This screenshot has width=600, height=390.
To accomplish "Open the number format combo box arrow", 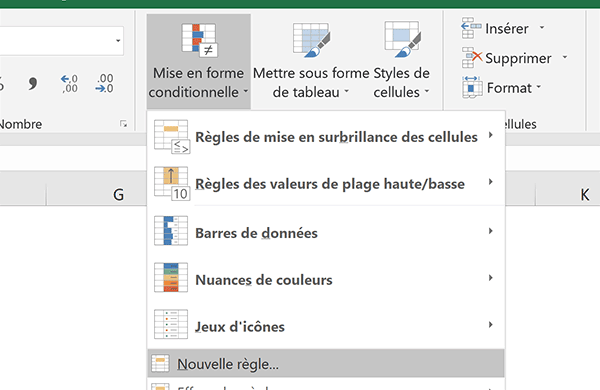I will pyautogui.click(x=118, y=41).
